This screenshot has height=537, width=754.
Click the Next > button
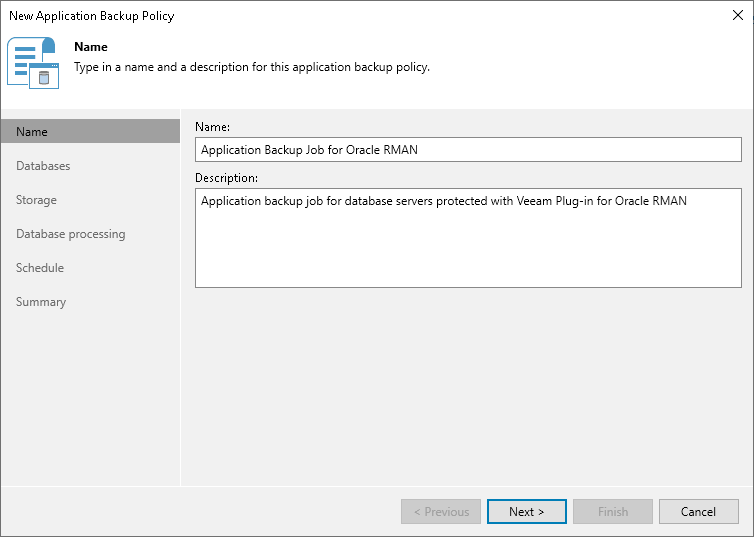[x=527, y=512]
